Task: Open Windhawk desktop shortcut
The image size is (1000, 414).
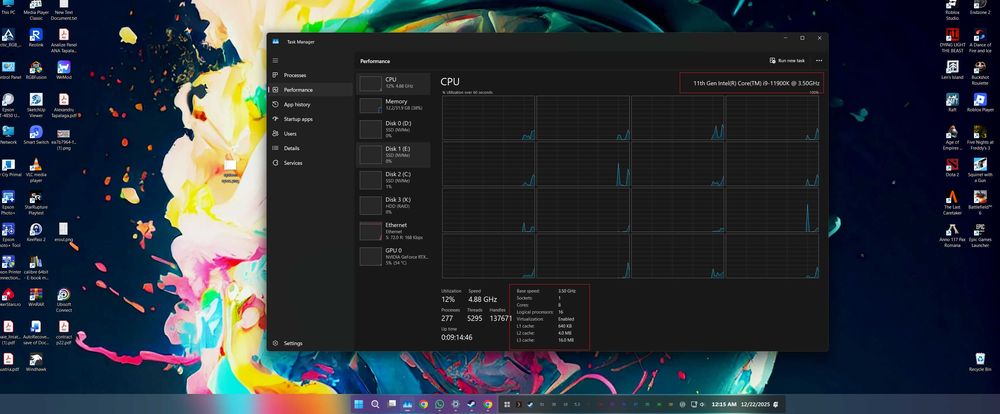Action: click(36, 362)
